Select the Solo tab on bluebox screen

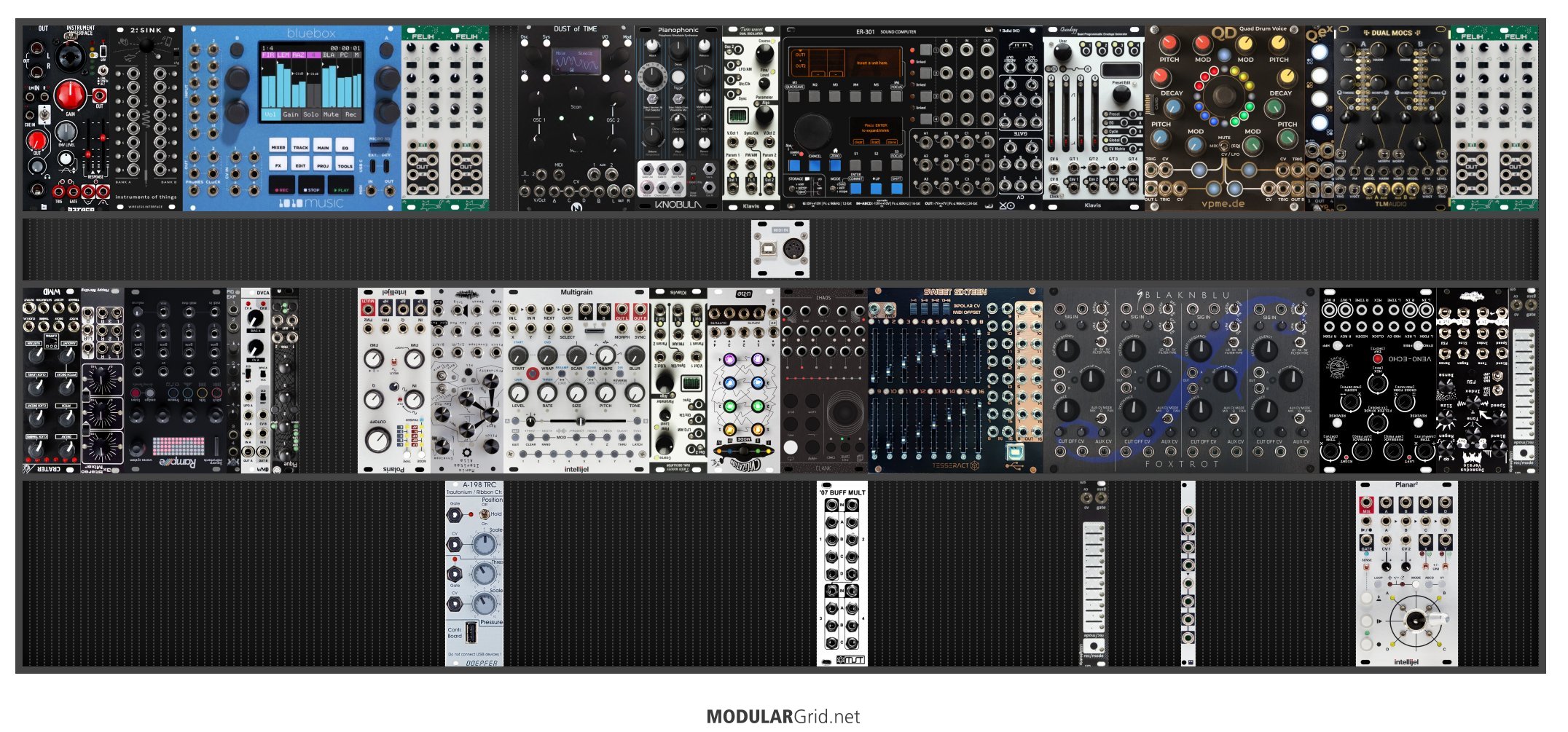click(x=311, y=114)
